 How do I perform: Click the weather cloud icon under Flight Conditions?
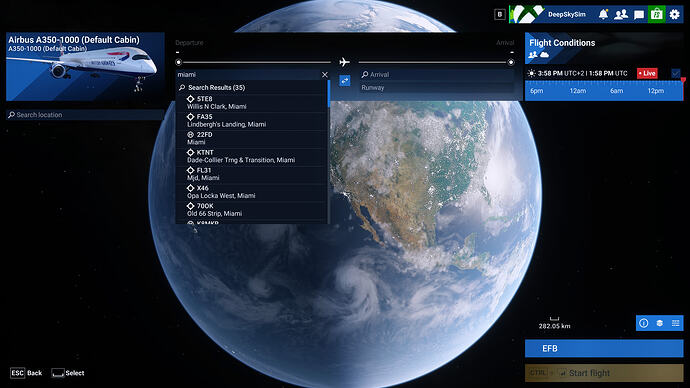544,55
